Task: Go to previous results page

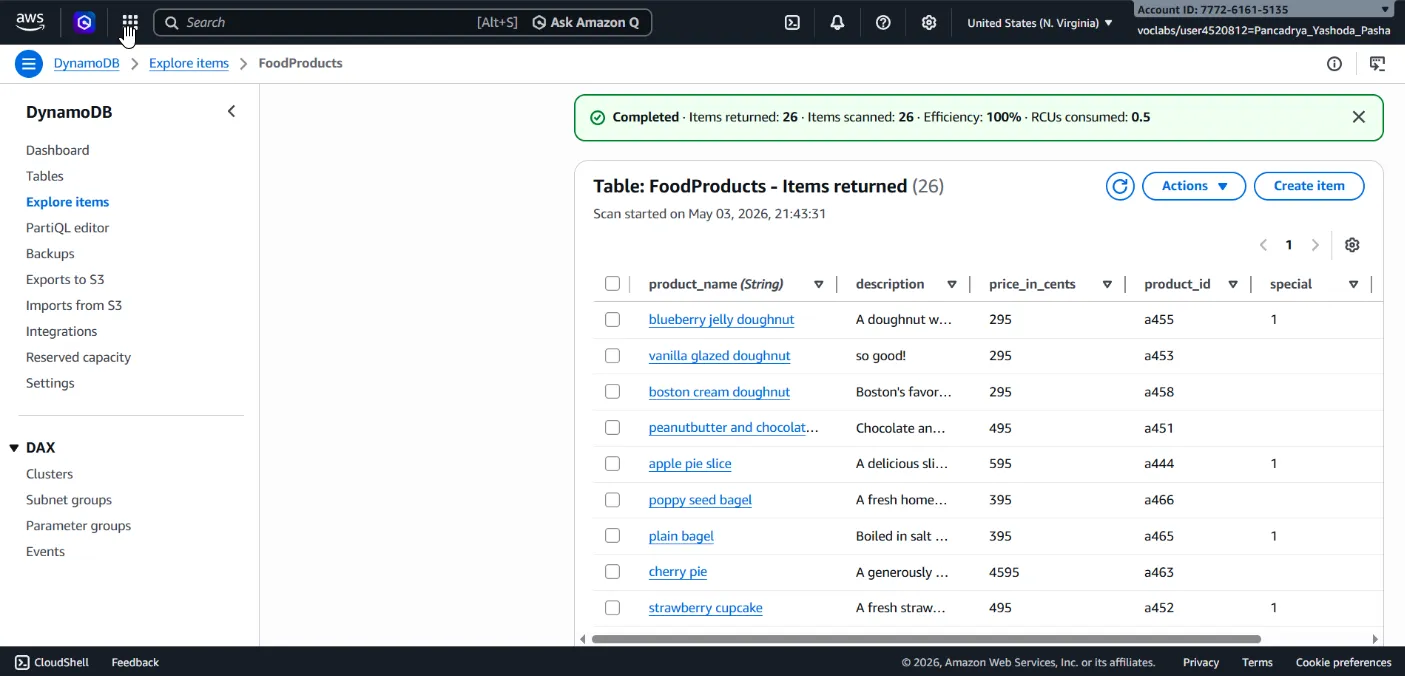Action: [x=1263, y=245]
